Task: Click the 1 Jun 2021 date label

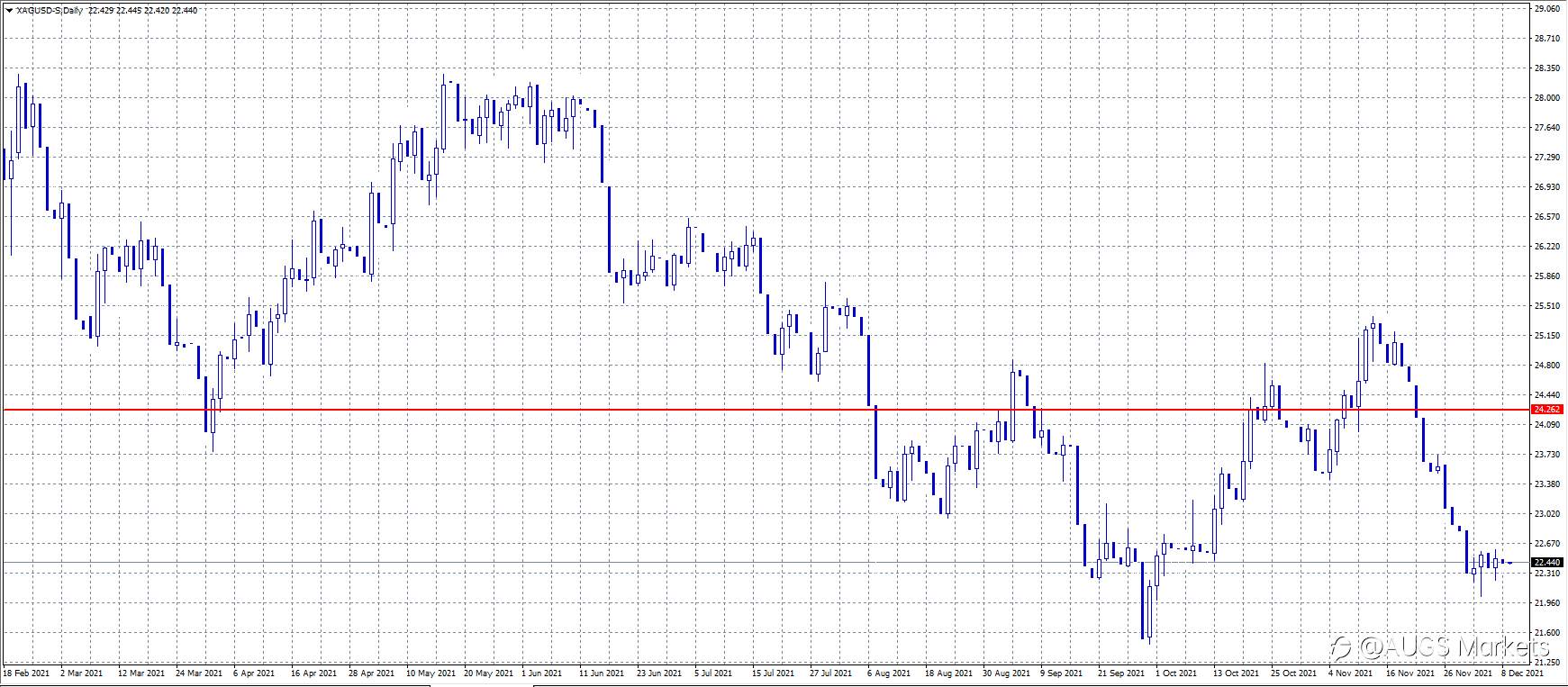Action: (542, 673)
